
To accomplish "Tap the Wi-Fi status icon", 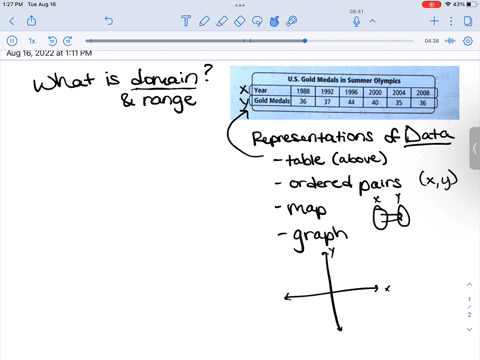I will tap(448, 4).
